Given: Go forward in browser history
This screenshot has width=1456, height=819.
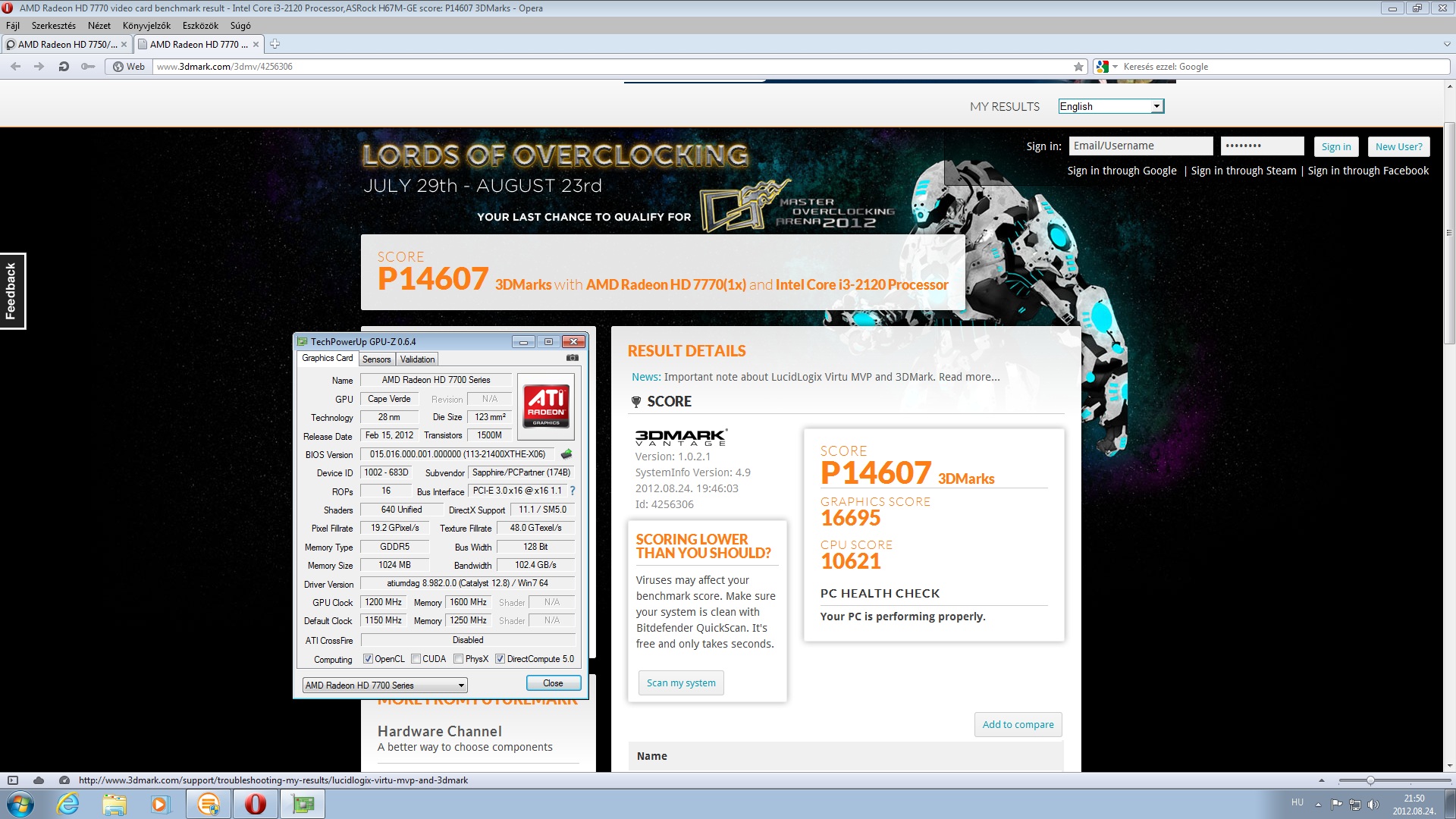Looking at the screenshot, I should coord(39,67).
